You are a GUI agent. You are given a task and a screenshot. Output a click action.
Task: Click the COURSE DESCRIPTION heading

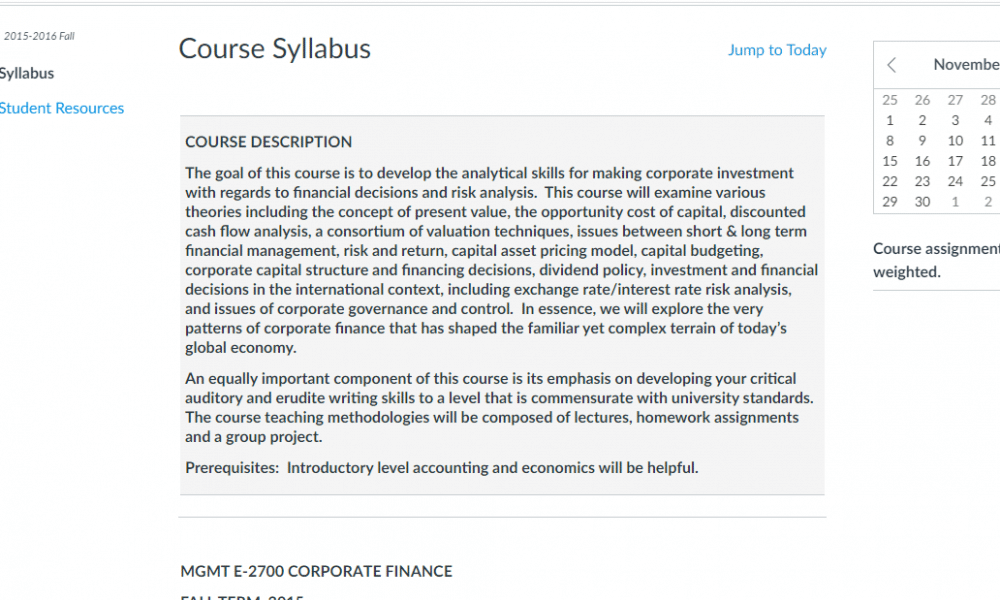point(268,142)
